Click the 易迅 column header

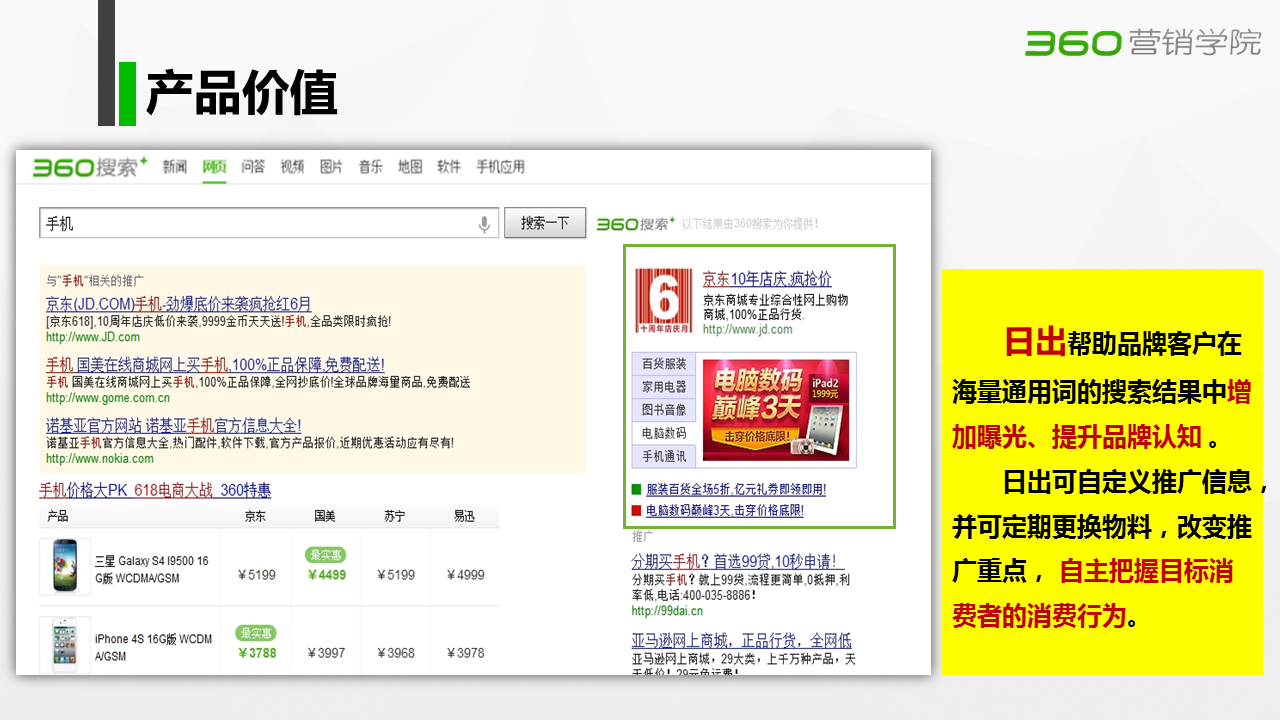[464, 517]
